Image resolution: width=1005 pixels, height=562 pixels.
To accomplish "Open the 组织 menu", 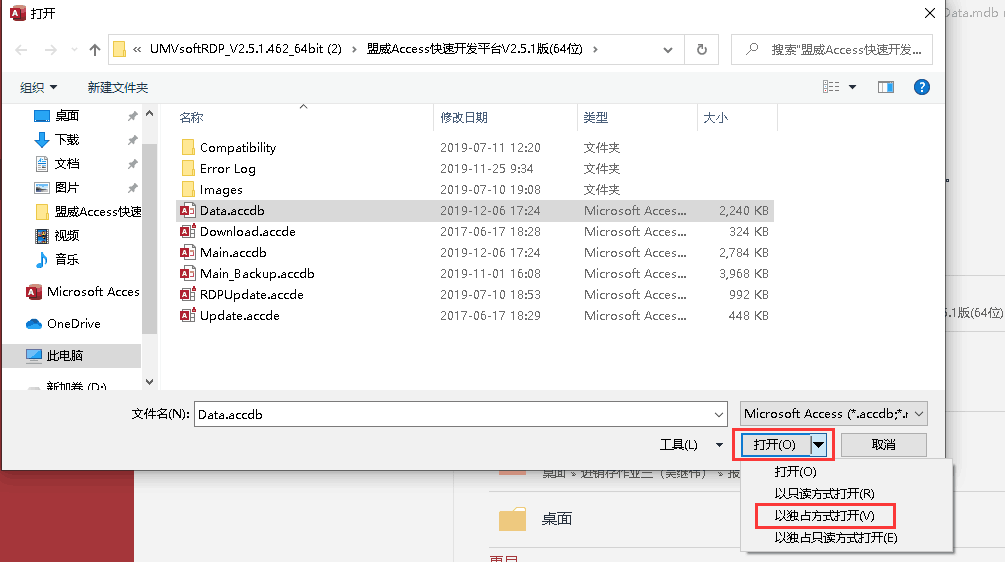I will [38, 87].
